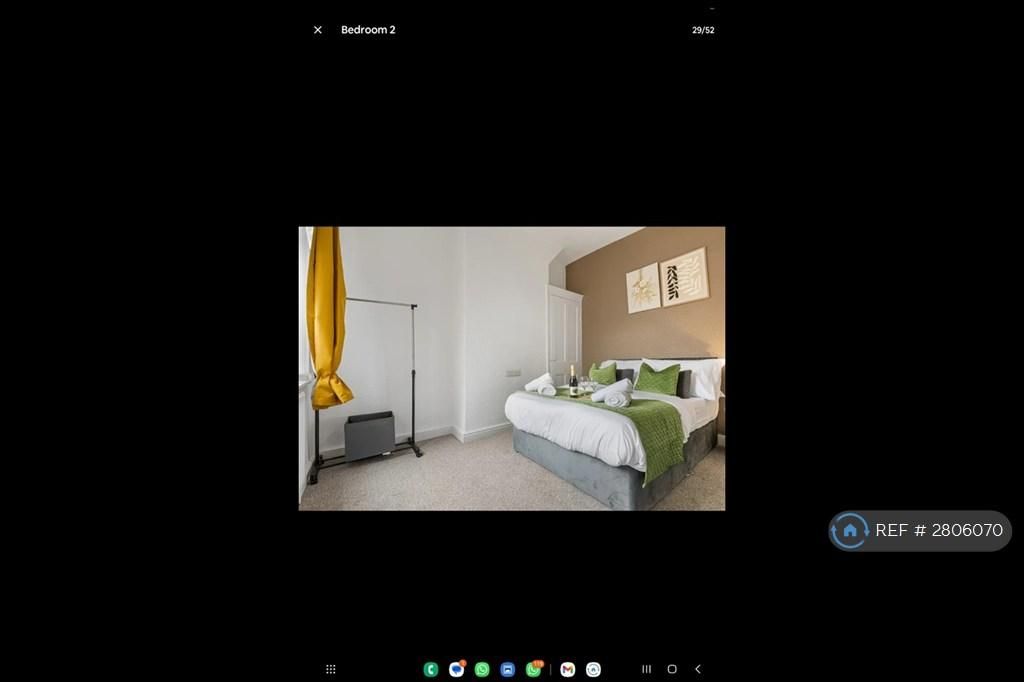Open the blue app icon between WhatsApp icons
The image size is (1024, 682).
(508, 669)
